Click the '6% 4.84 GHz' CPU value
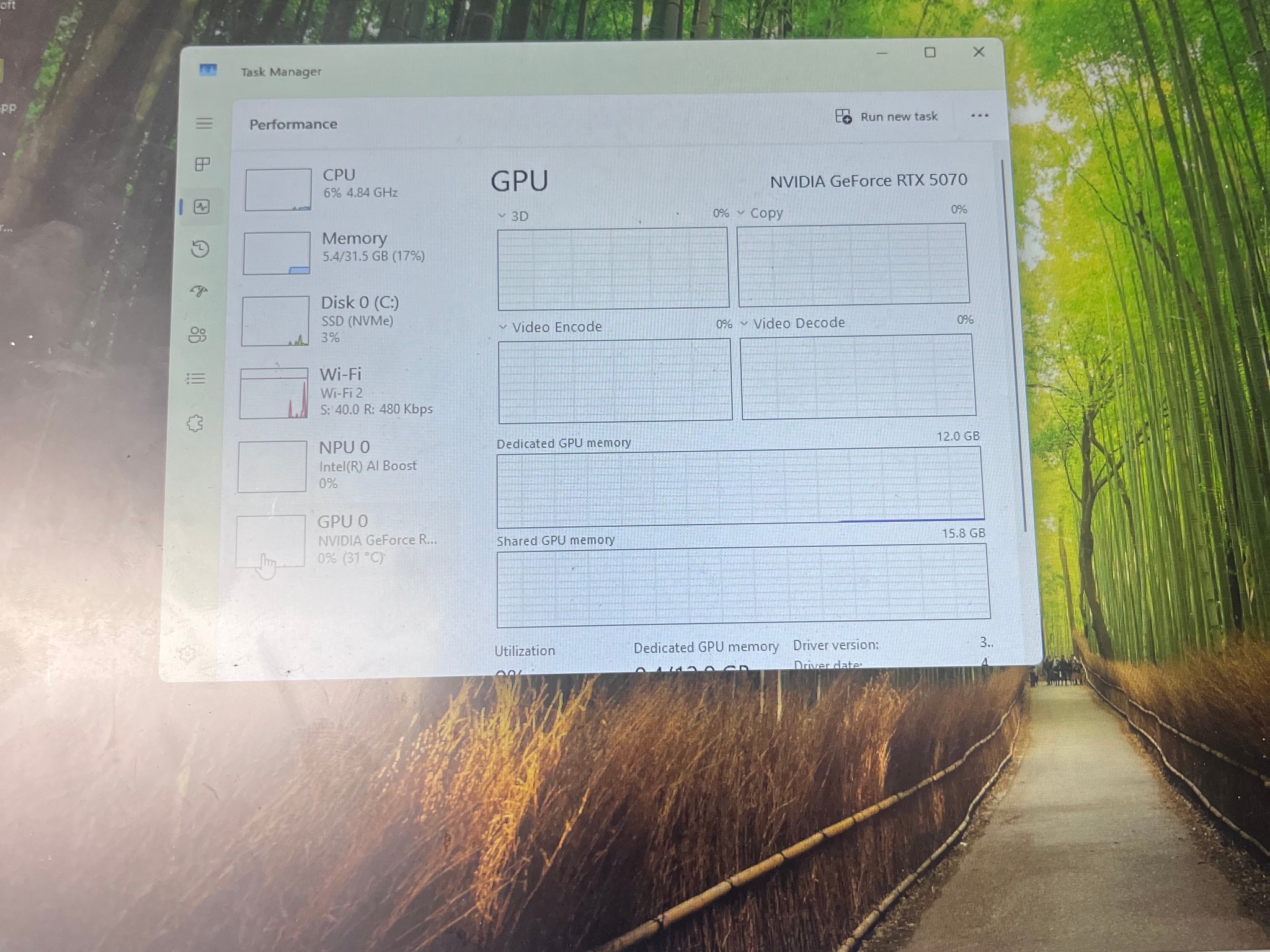 [x=360, y=193]
